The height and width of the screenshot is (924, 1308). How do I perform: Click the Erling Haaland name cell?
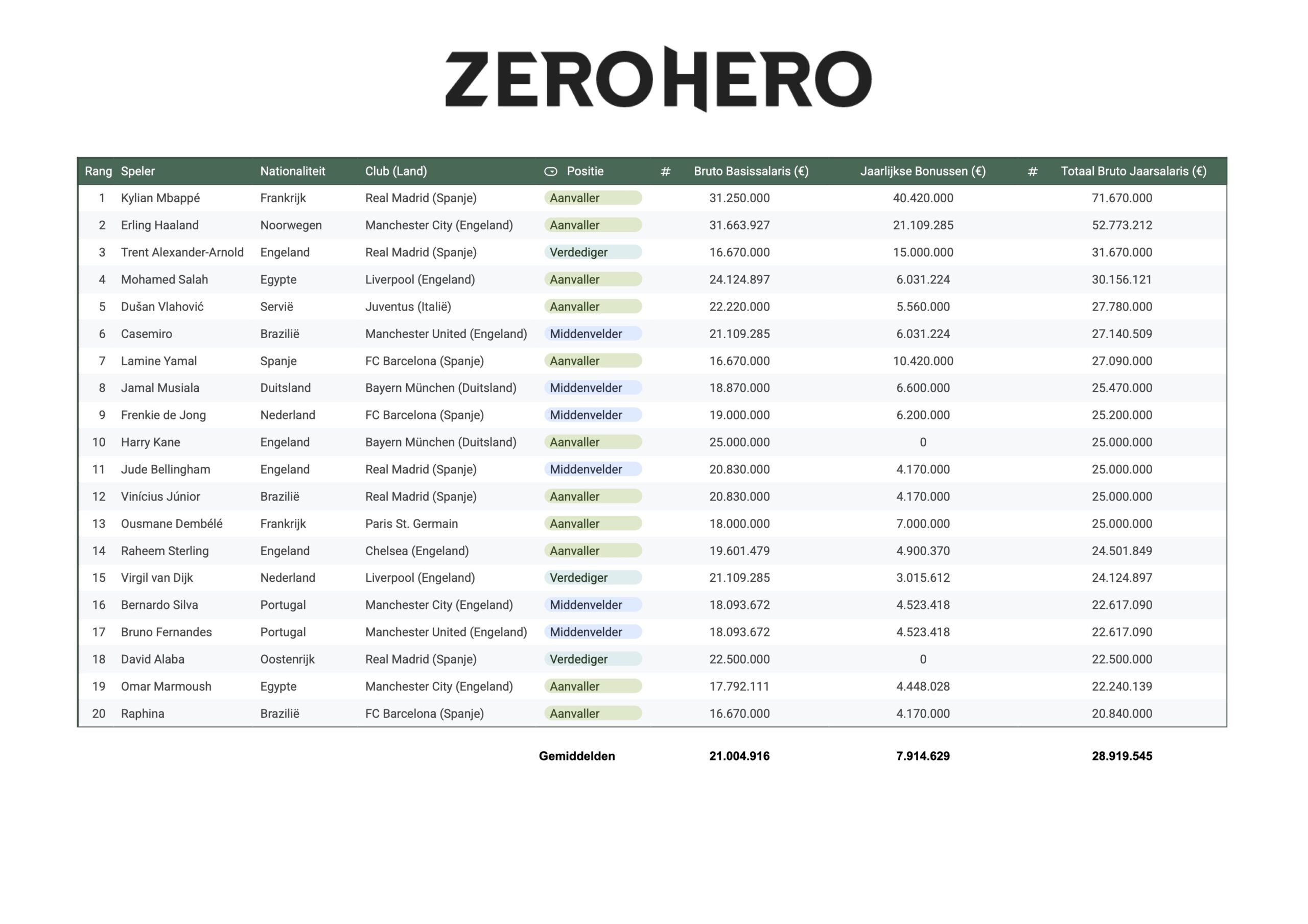point(159,226)
